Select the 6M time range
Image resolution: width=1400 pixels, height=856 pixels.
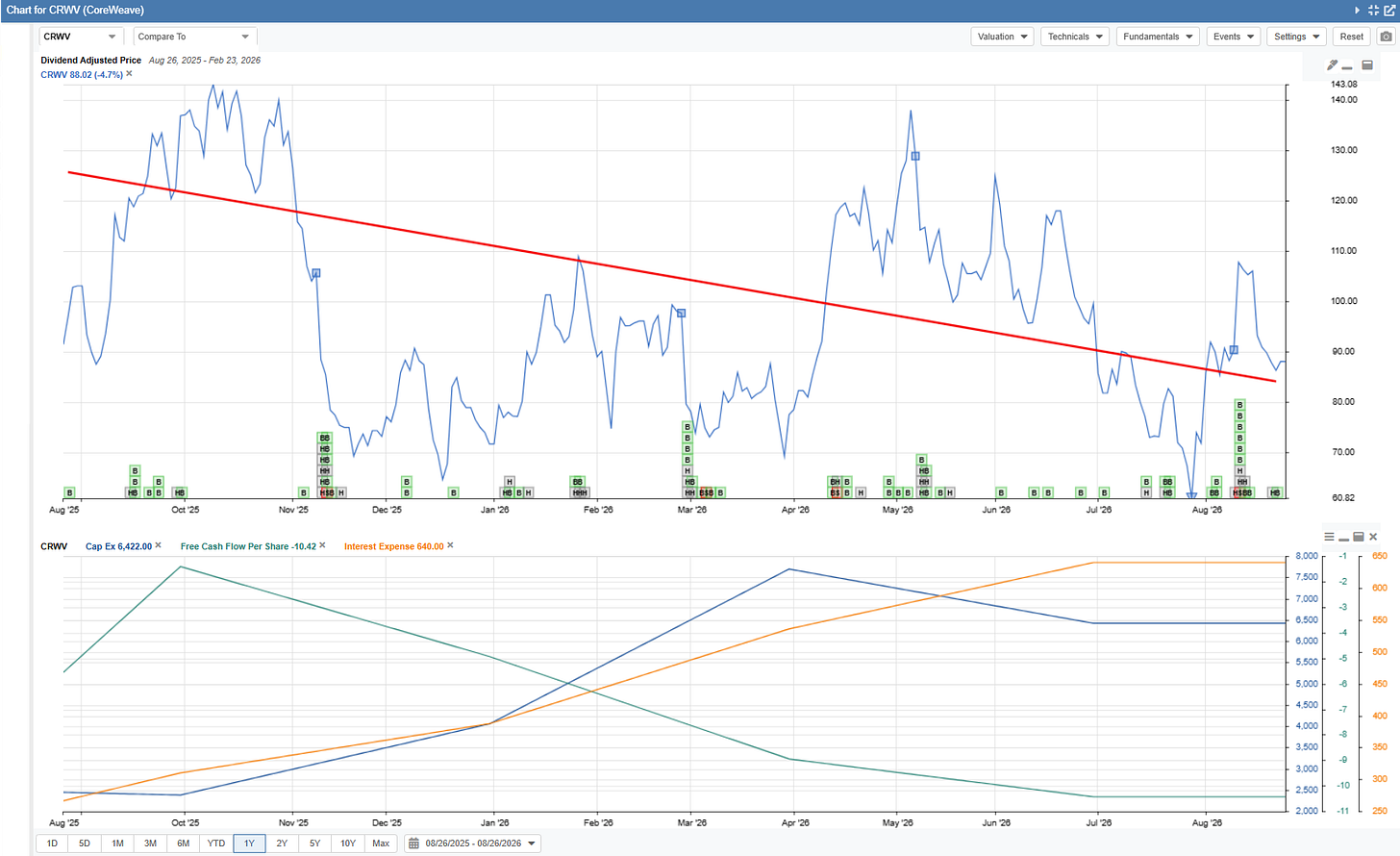(x=184, y=843)
